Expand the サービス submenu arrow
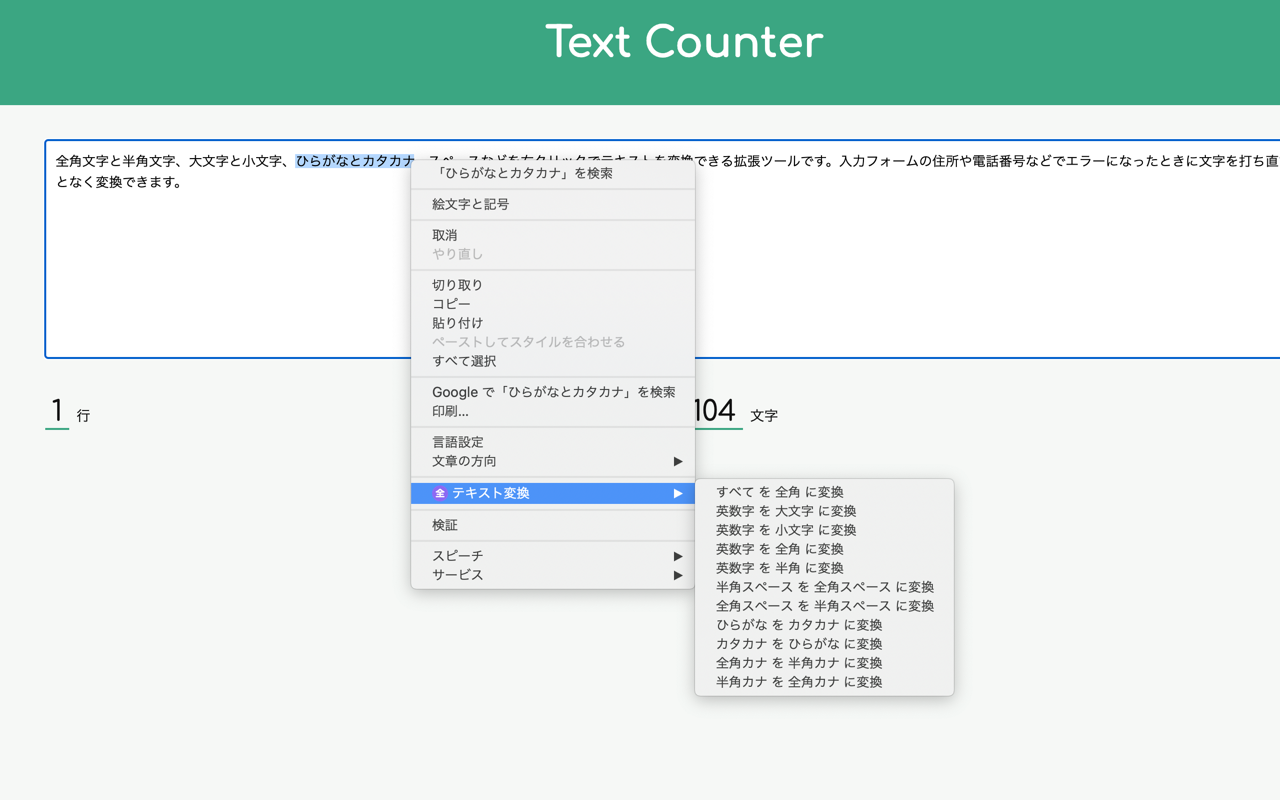 coord(678,575)
